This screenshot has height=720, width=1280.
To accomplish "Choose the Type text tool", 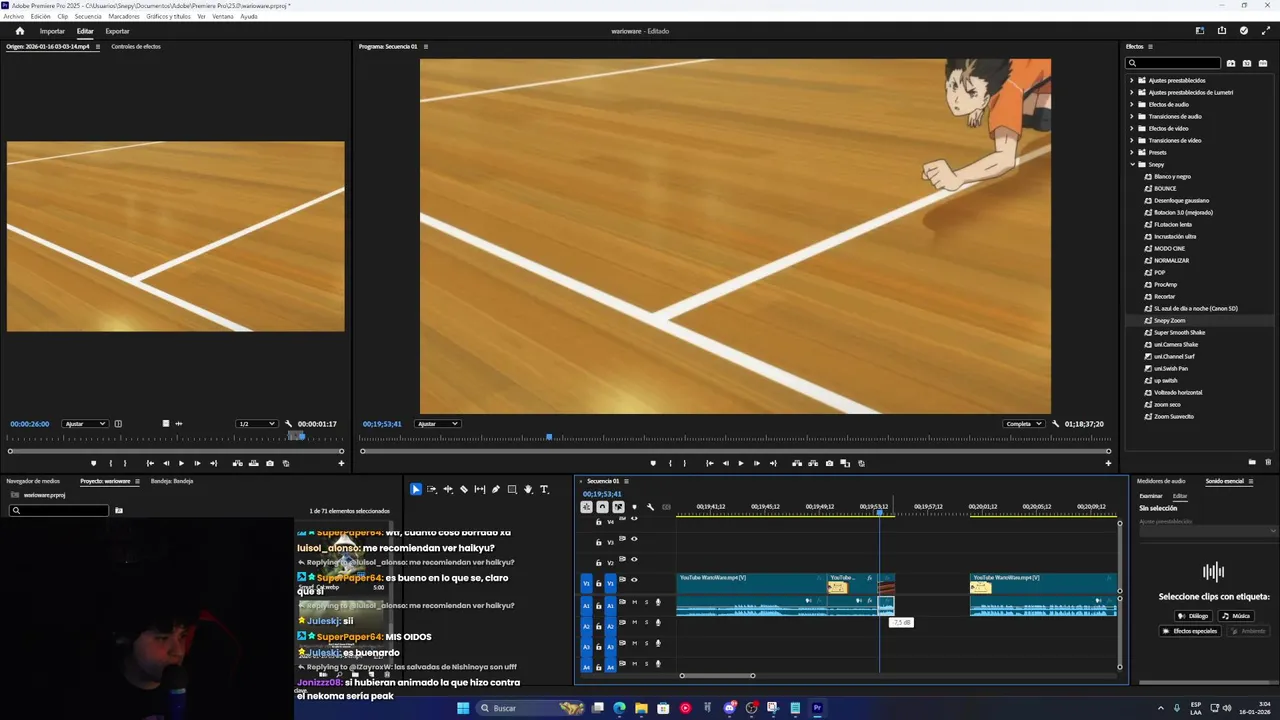I will (544, 489).
